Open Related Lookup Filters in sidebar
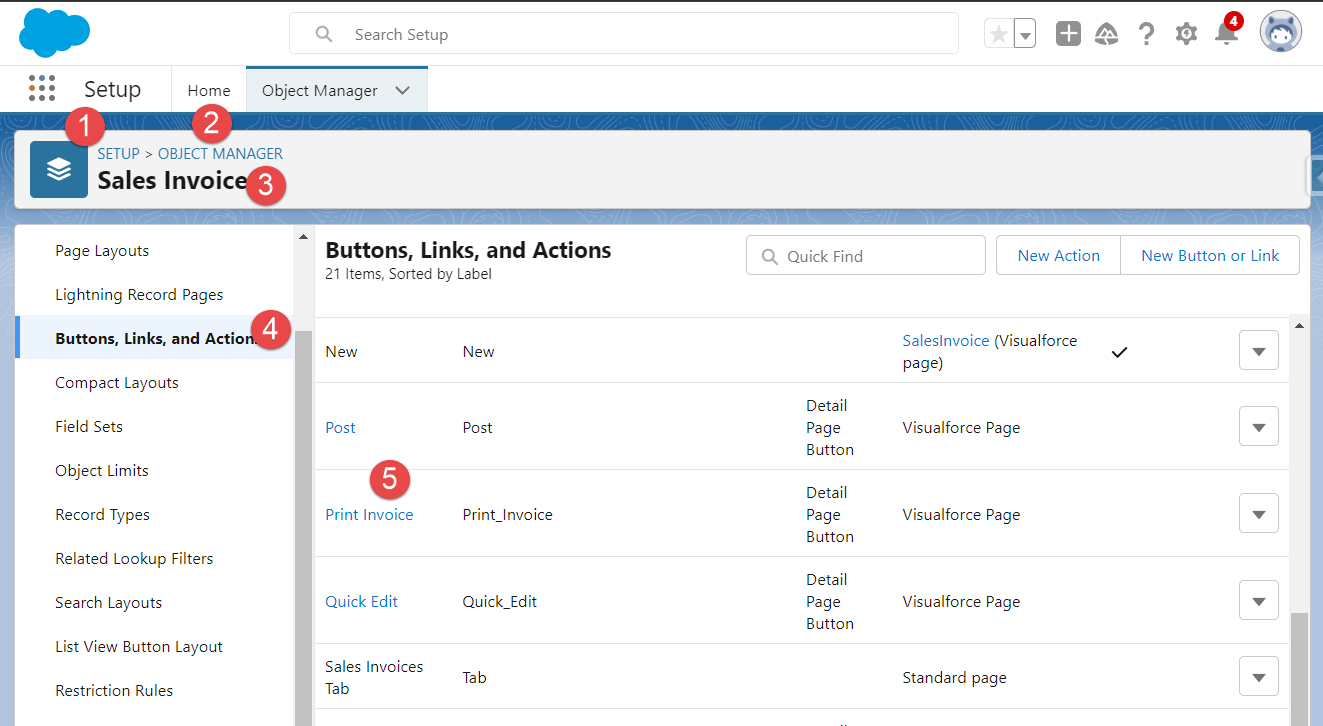The image size is (1323, 726). pos(134,559)
